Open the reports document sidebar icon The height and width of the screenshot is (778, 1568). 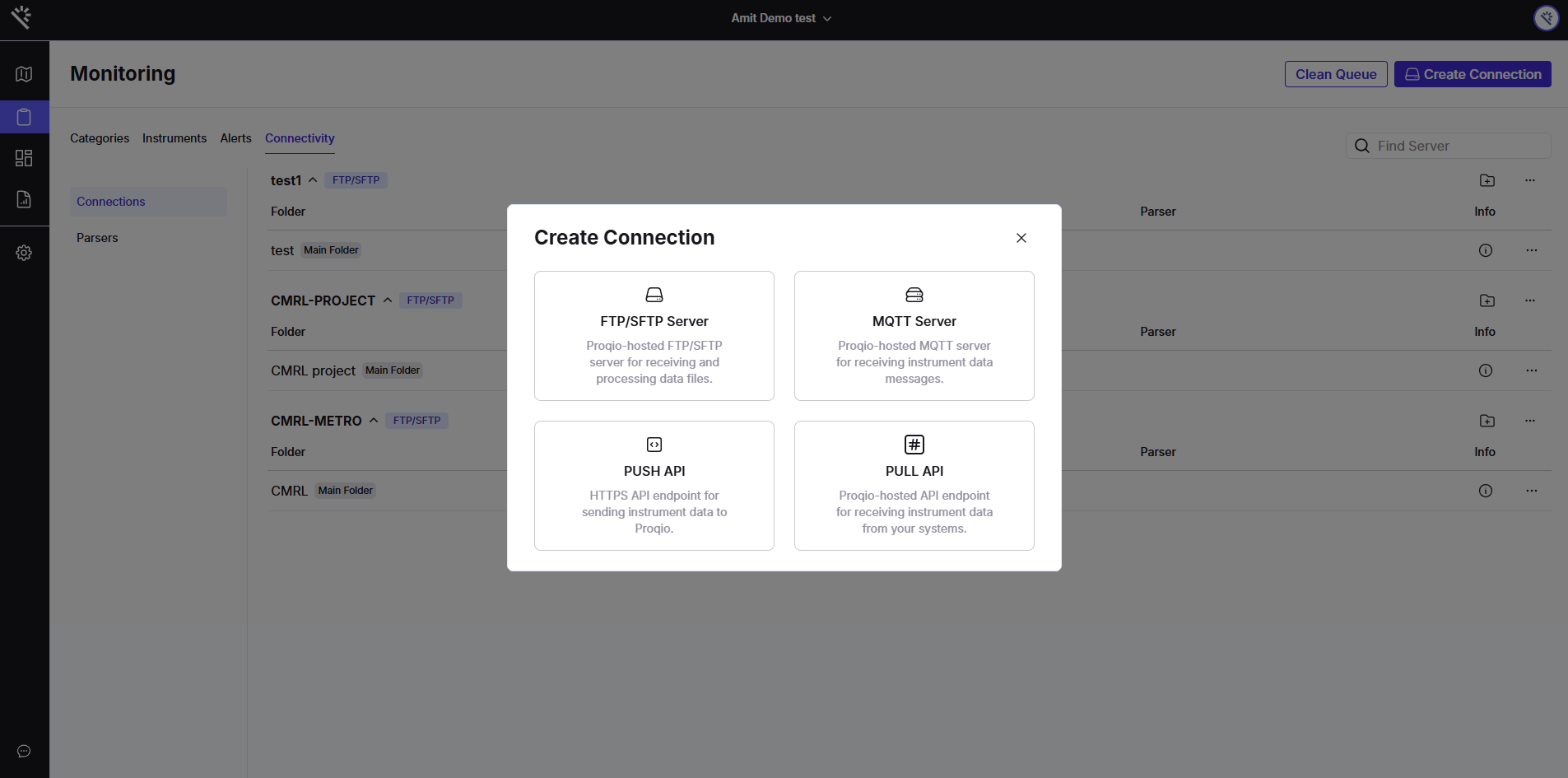(x=24, y=199)
